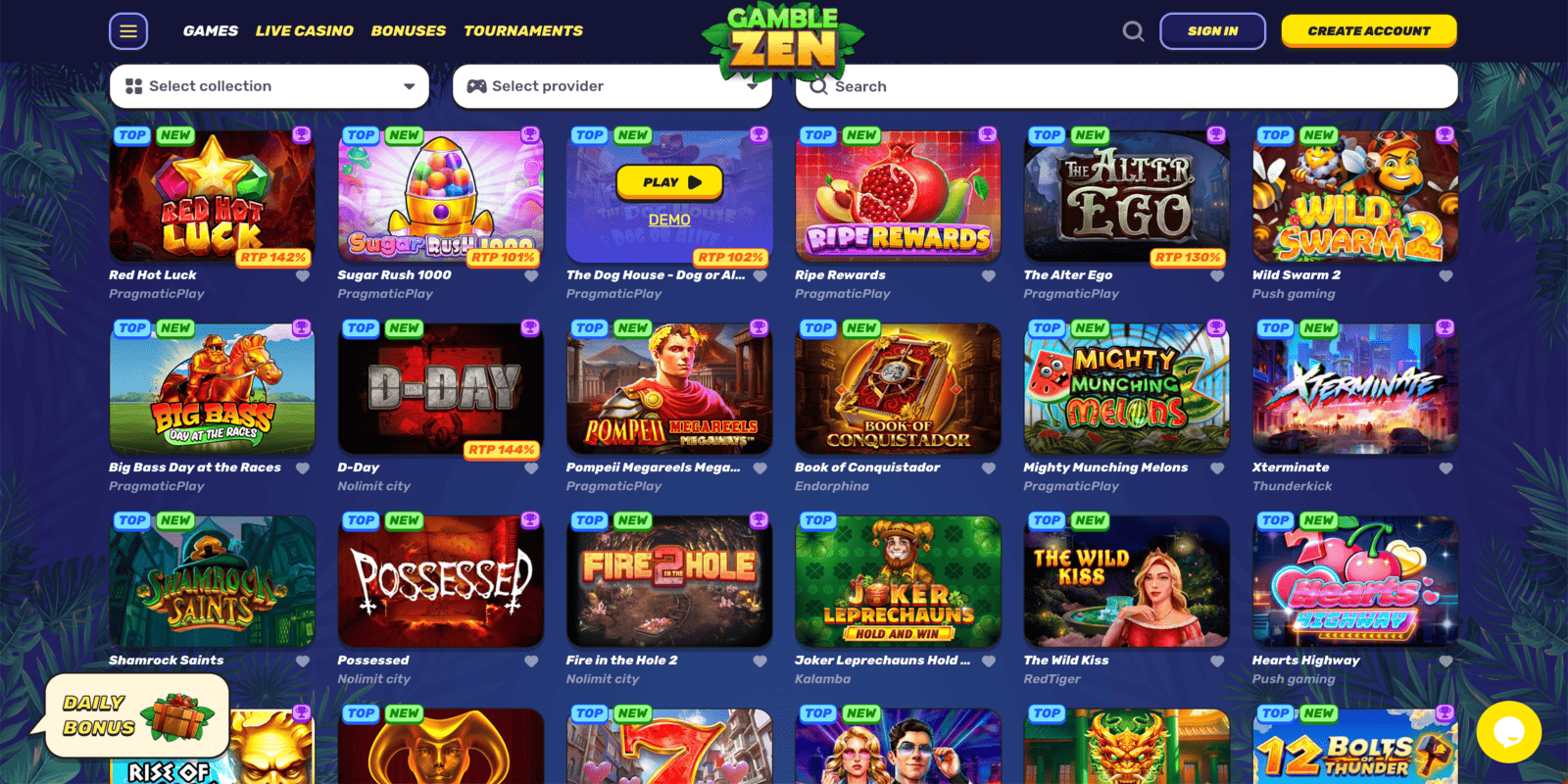Click trophy badge on D-Day tile
The height and width of the screenshot is (784, 1568).
point(530,327)
